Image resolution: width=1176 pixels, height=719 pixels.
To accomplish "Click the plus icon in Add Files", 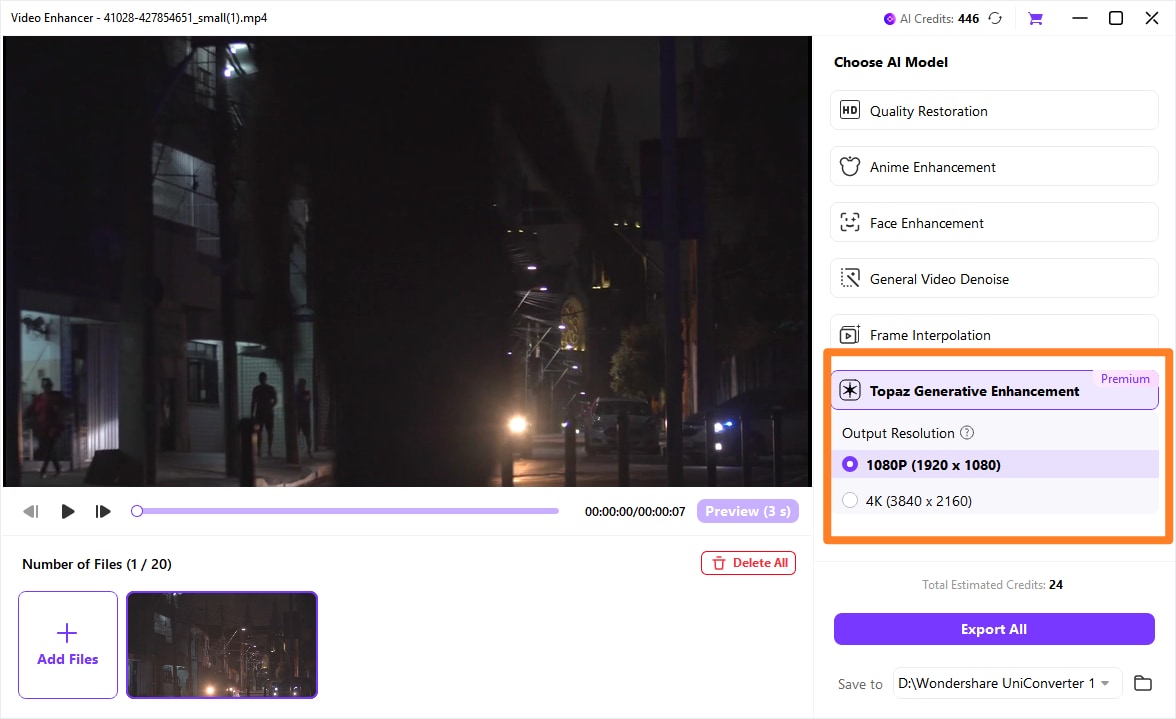I will point(67,633).
